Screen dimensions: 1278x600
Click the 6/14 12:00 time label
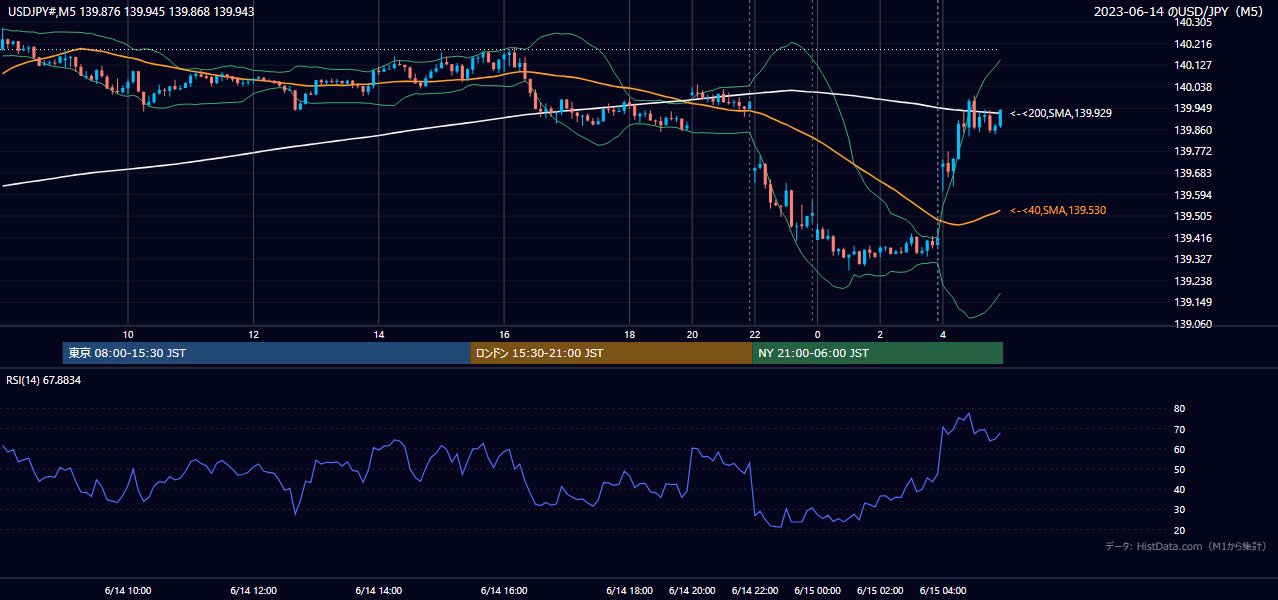tap(253, 590)
